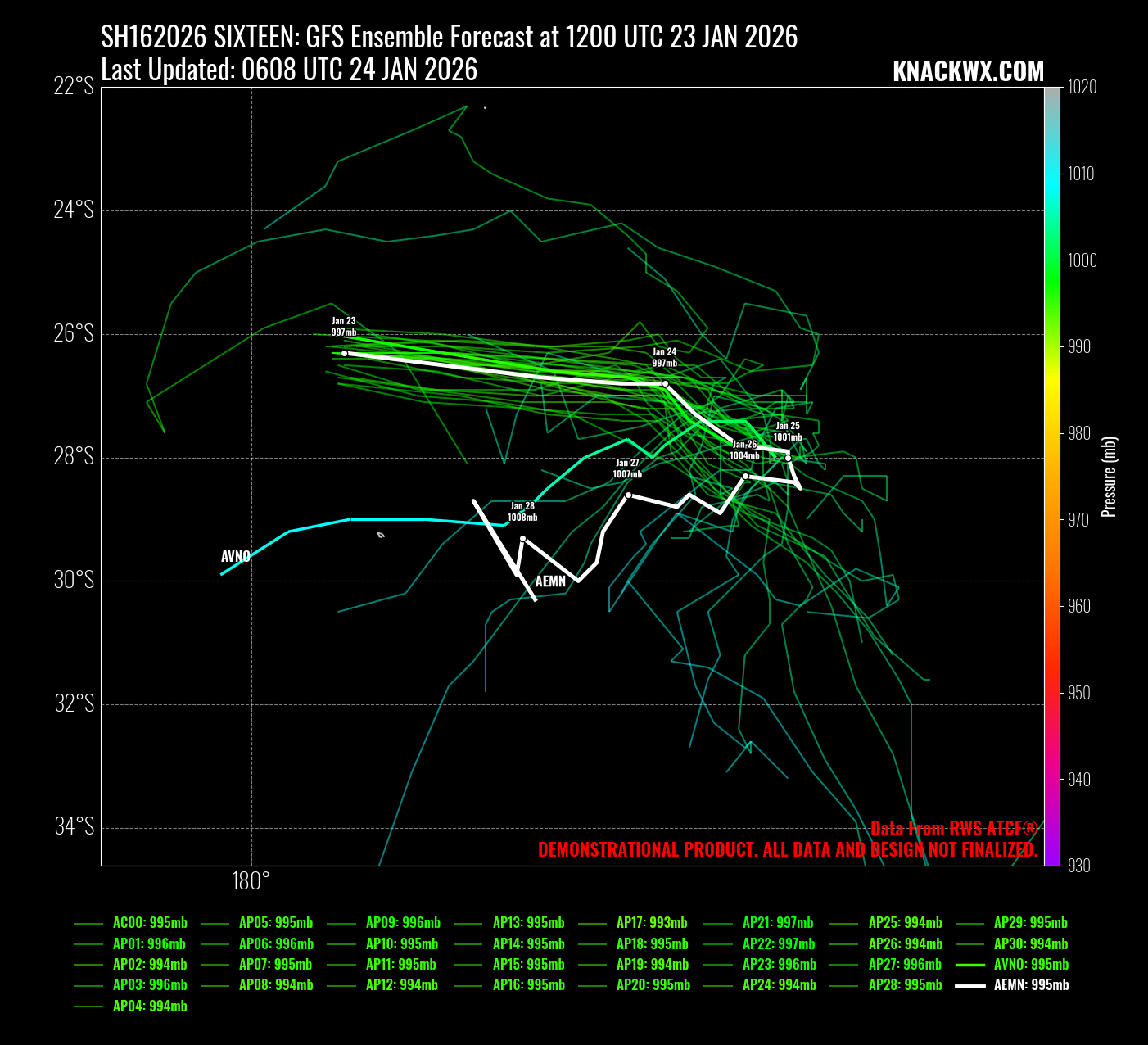The height and width of the screenshot is (1045, 1148).
Task: Click the AVNO track label on the map
Action: click(236, 557)
